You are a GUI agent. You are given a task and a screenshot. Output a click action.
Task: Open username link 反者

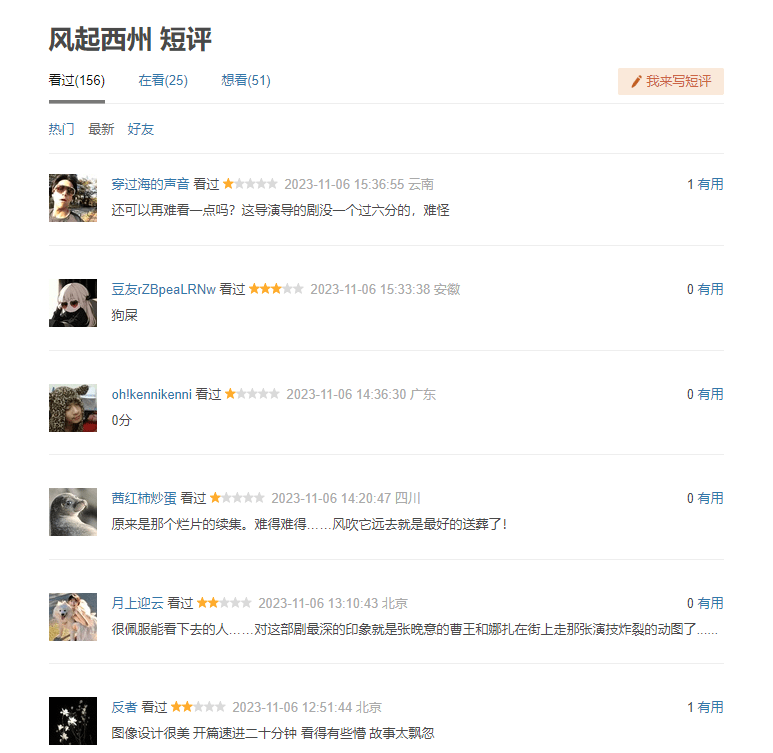(x=124, y=708)
